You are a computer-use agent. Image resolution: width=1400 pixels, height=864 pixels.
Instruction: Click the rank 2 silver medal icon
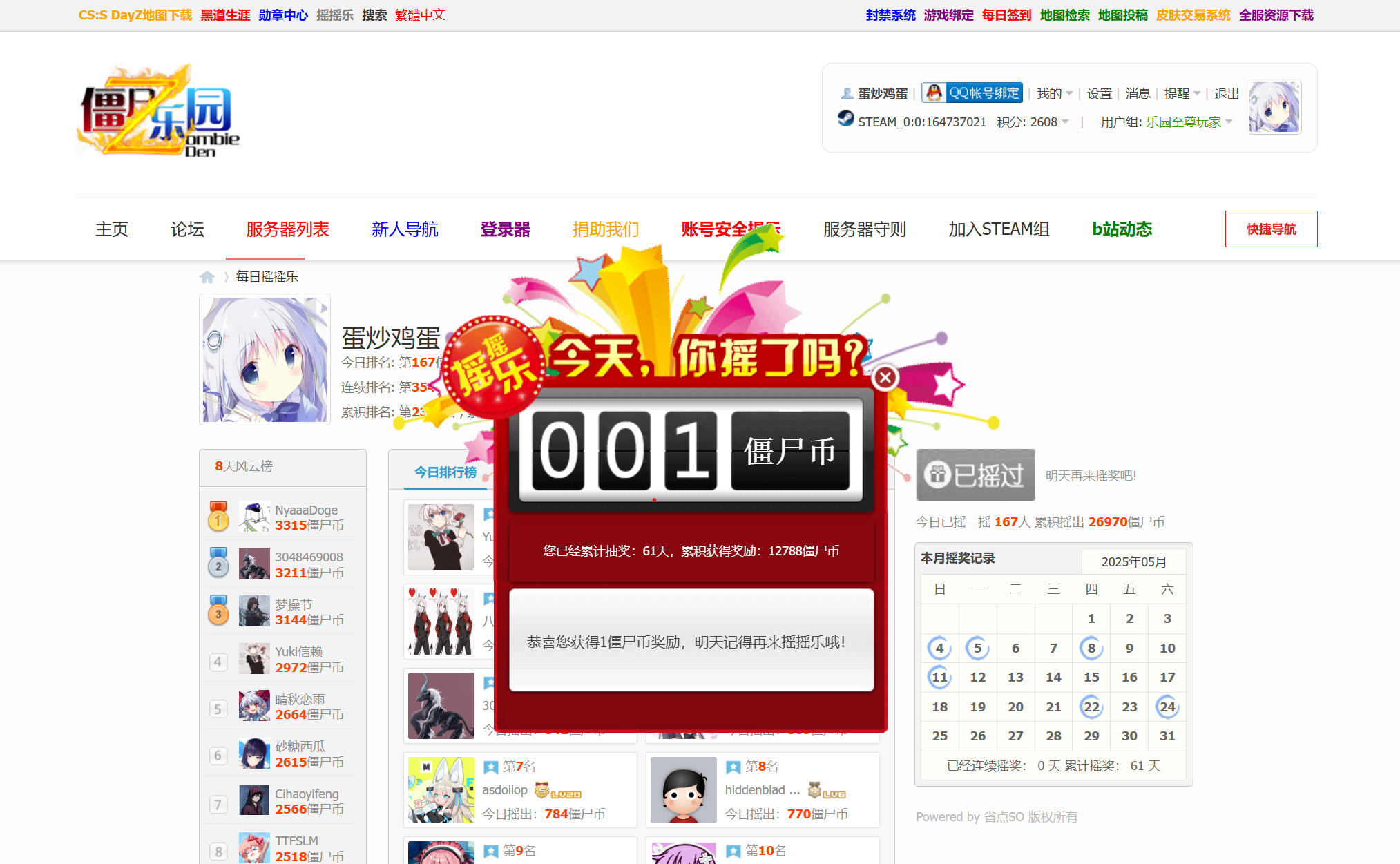pyautogui.click(x=218, y=564)
